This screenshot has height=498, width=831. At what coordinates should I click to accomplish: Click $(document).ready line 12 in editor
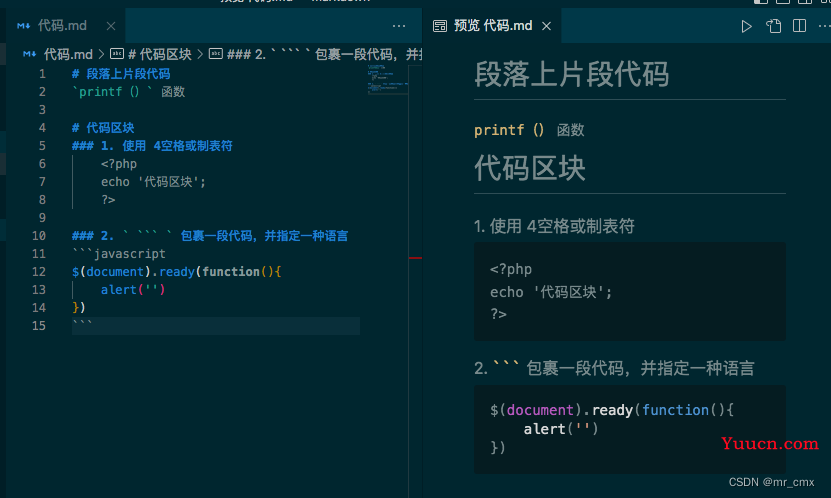[x=176, y=272]
